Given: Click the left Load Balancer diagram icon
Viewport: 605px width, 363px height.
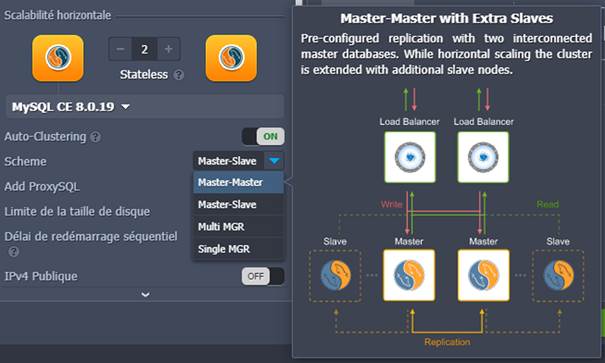Looking at the screenshot, I should [410, 157].
